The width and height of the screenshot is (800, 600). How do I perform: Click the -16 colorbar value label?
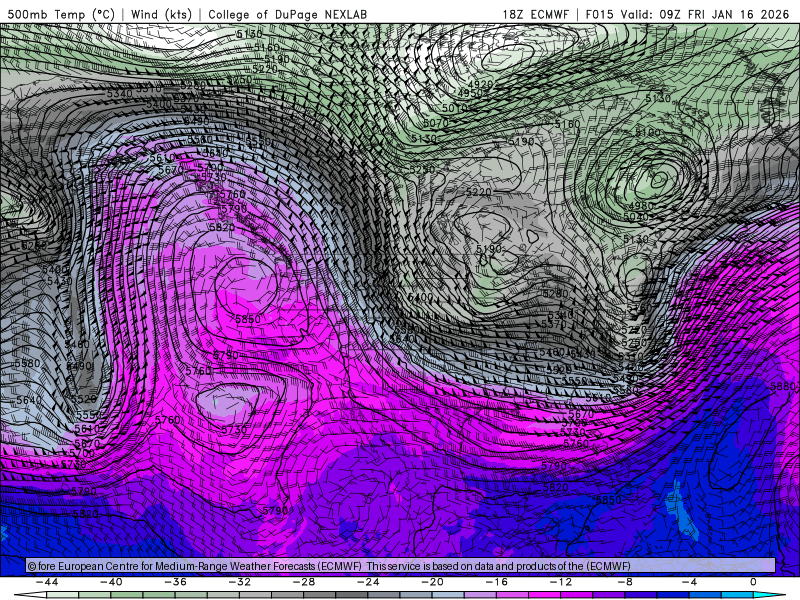point(496,582)
